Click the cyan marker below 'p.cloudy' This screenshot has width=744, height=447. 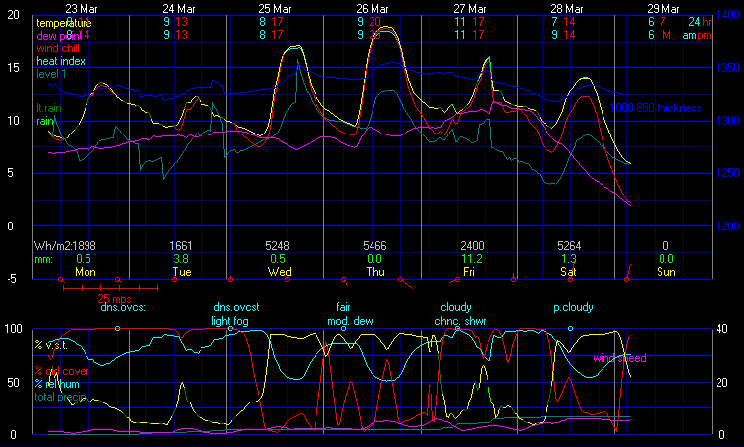point(570,328)
